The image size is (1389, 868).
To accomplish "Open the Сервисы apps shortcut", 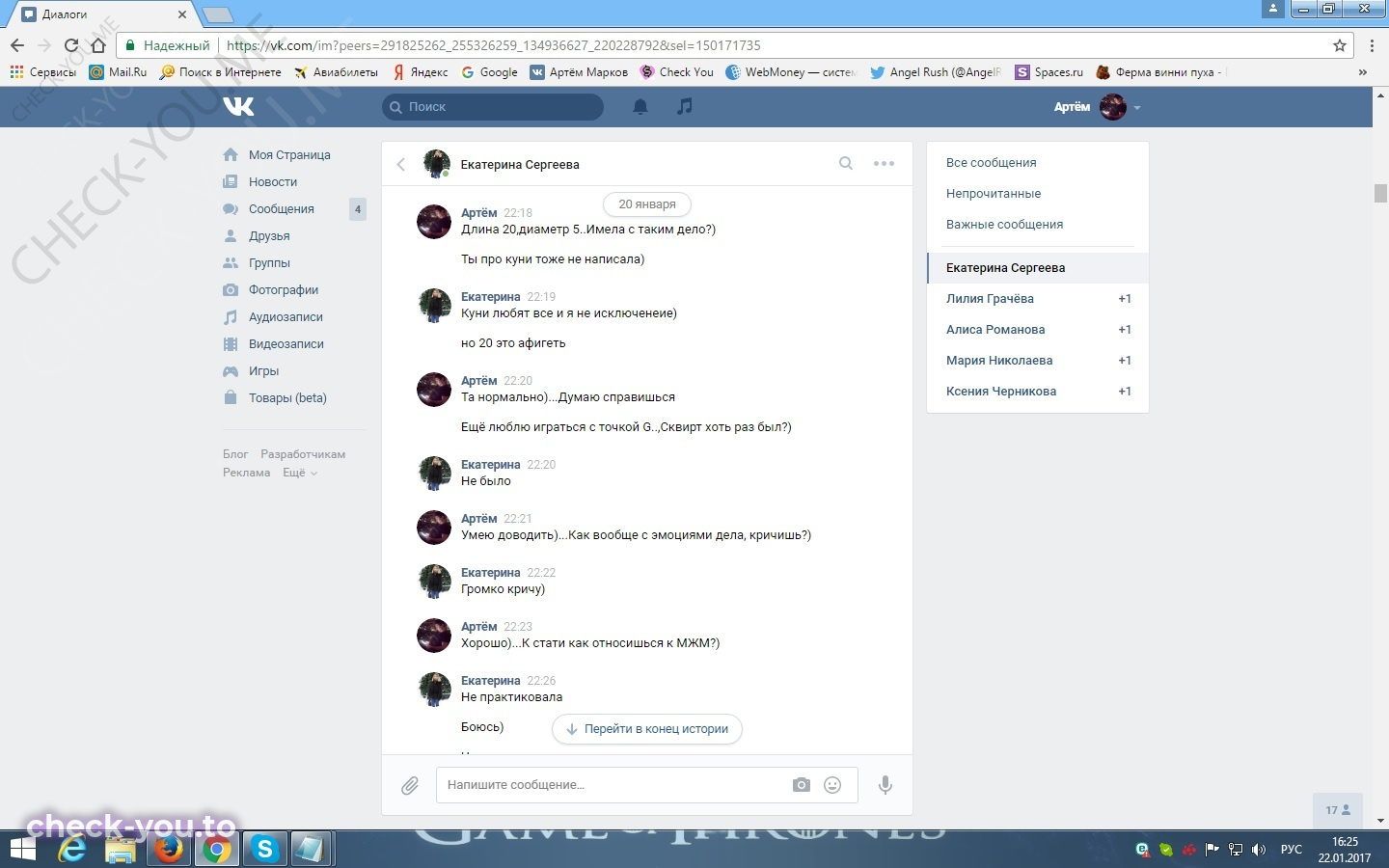I will coord(42,72).
